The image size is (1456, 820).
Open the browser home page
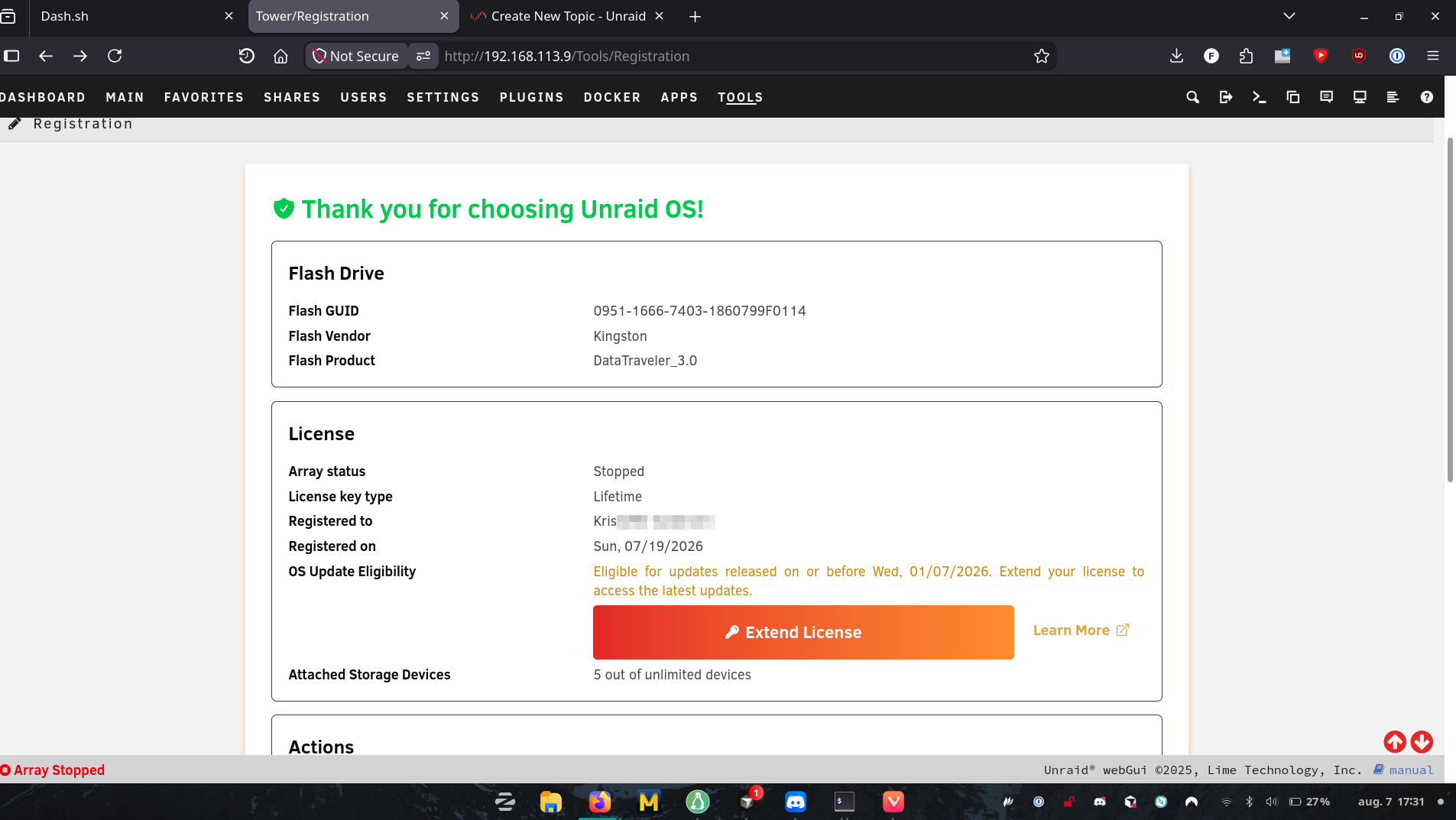280,56
